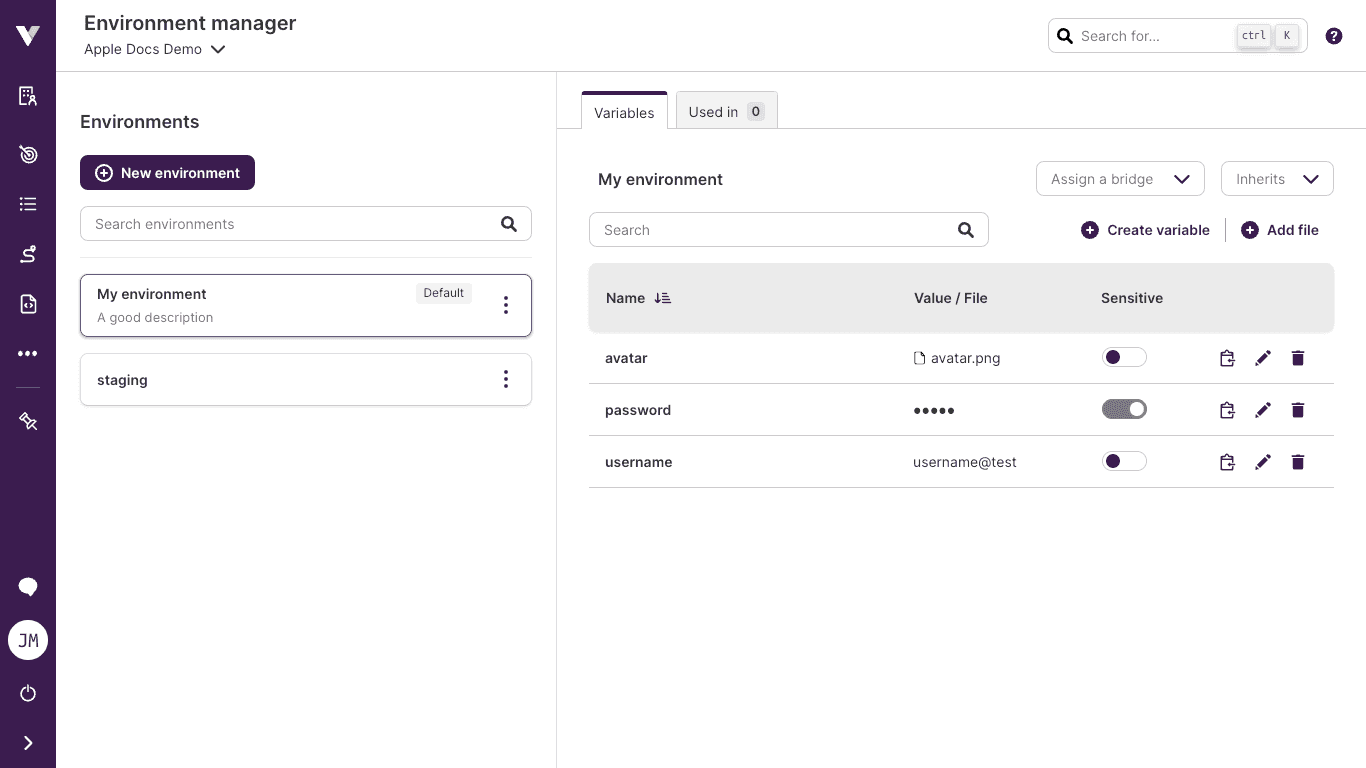The image size is (1366, 768).
Task: Select the goals target icon in sidebar
Action: click(28, 154)
